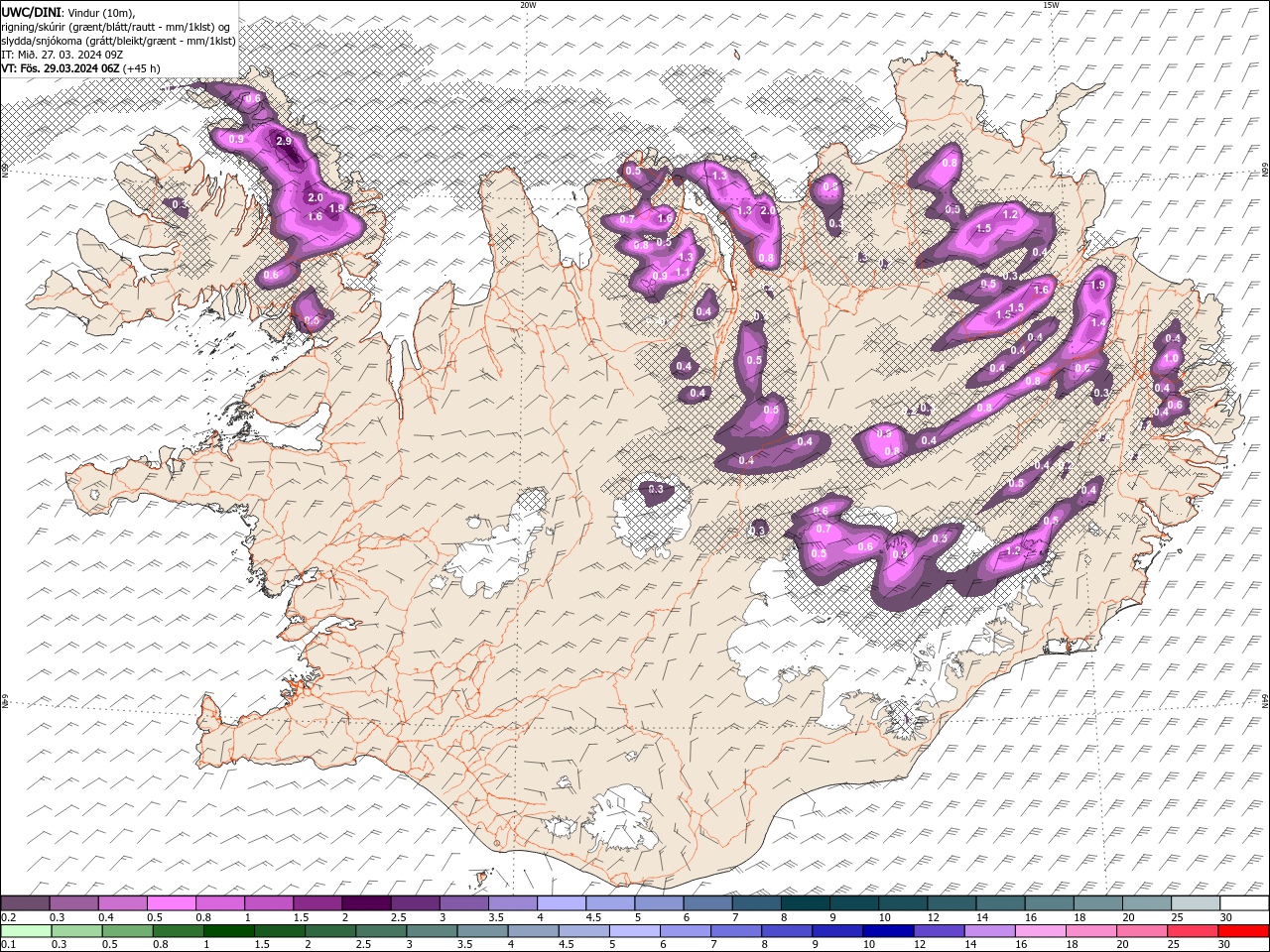Select the dark teal 8–9 snow scale swatch
Screen dimensions: 1270x952
tap(806, 903)
